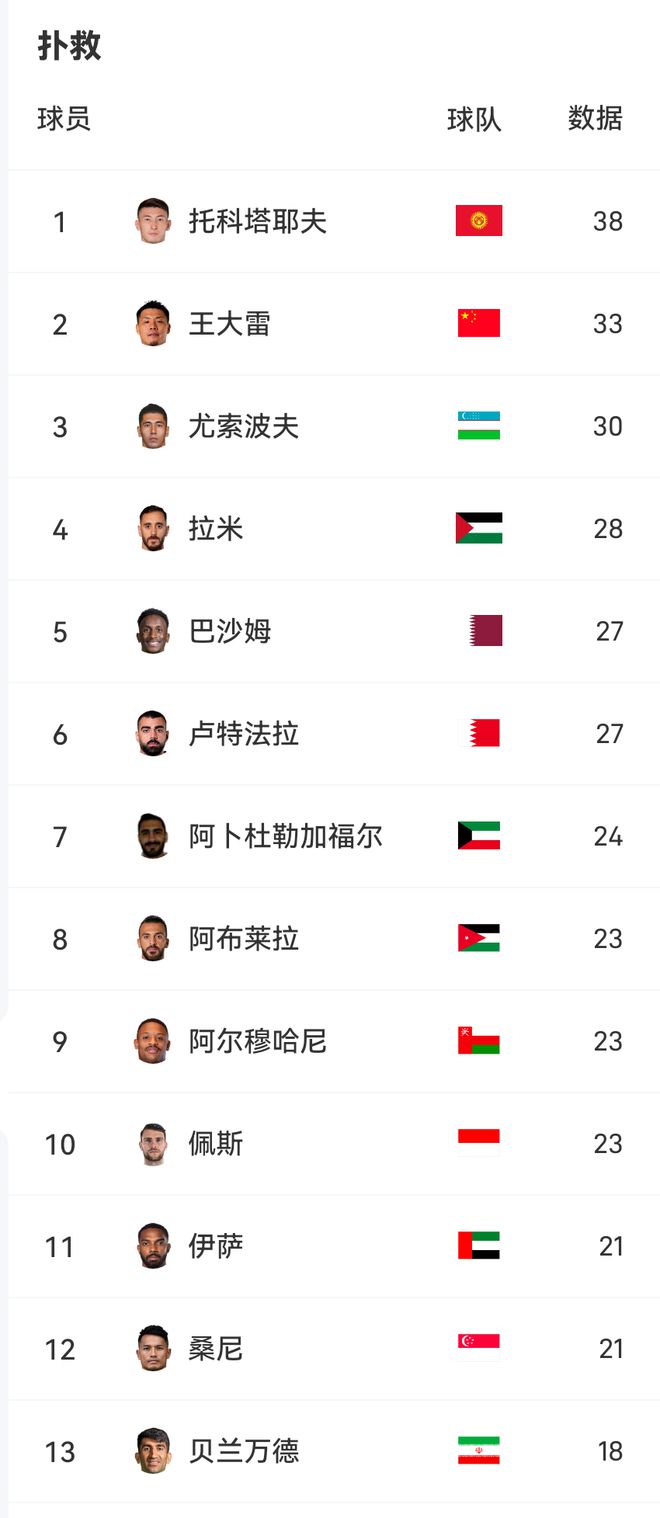This screenshot has width=660, height=1518.
Task: Click the 球队 column header
Action: pos(474,119)
